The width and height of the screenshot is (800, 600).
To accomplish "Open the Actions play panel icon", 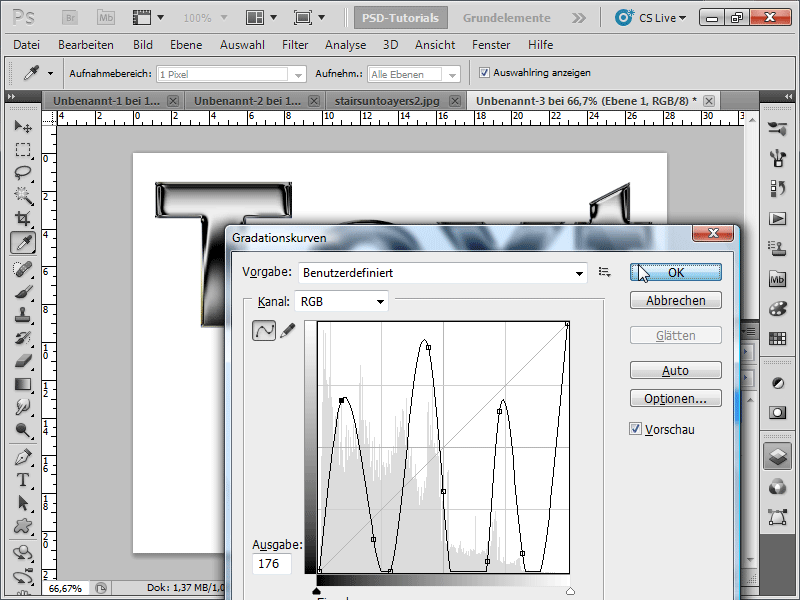I will coord(777,219).
